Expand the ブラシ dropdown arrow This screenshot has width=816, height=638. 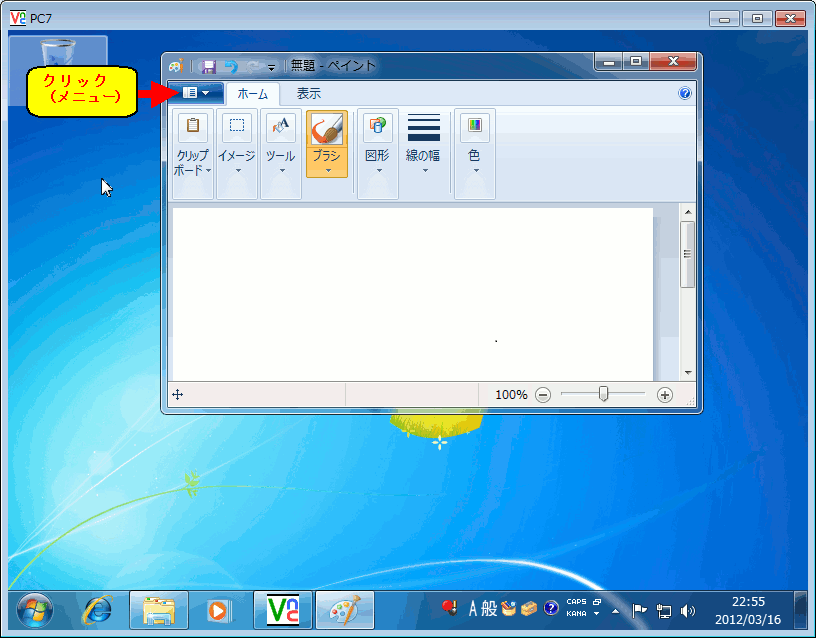(327, 170)
